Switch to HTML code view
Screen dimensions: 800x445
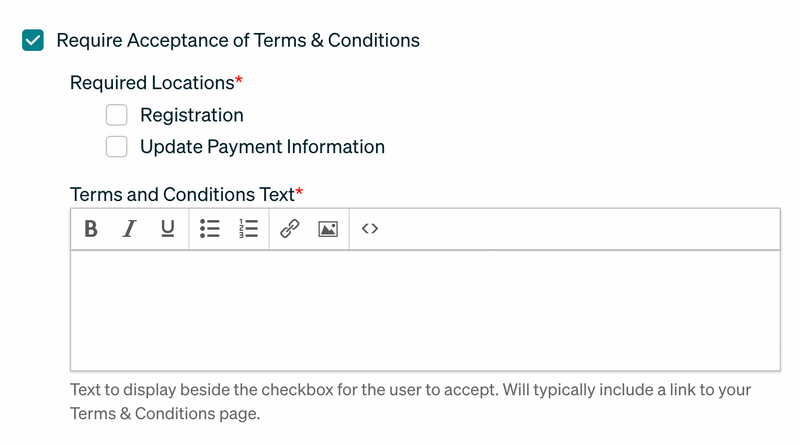370,229
